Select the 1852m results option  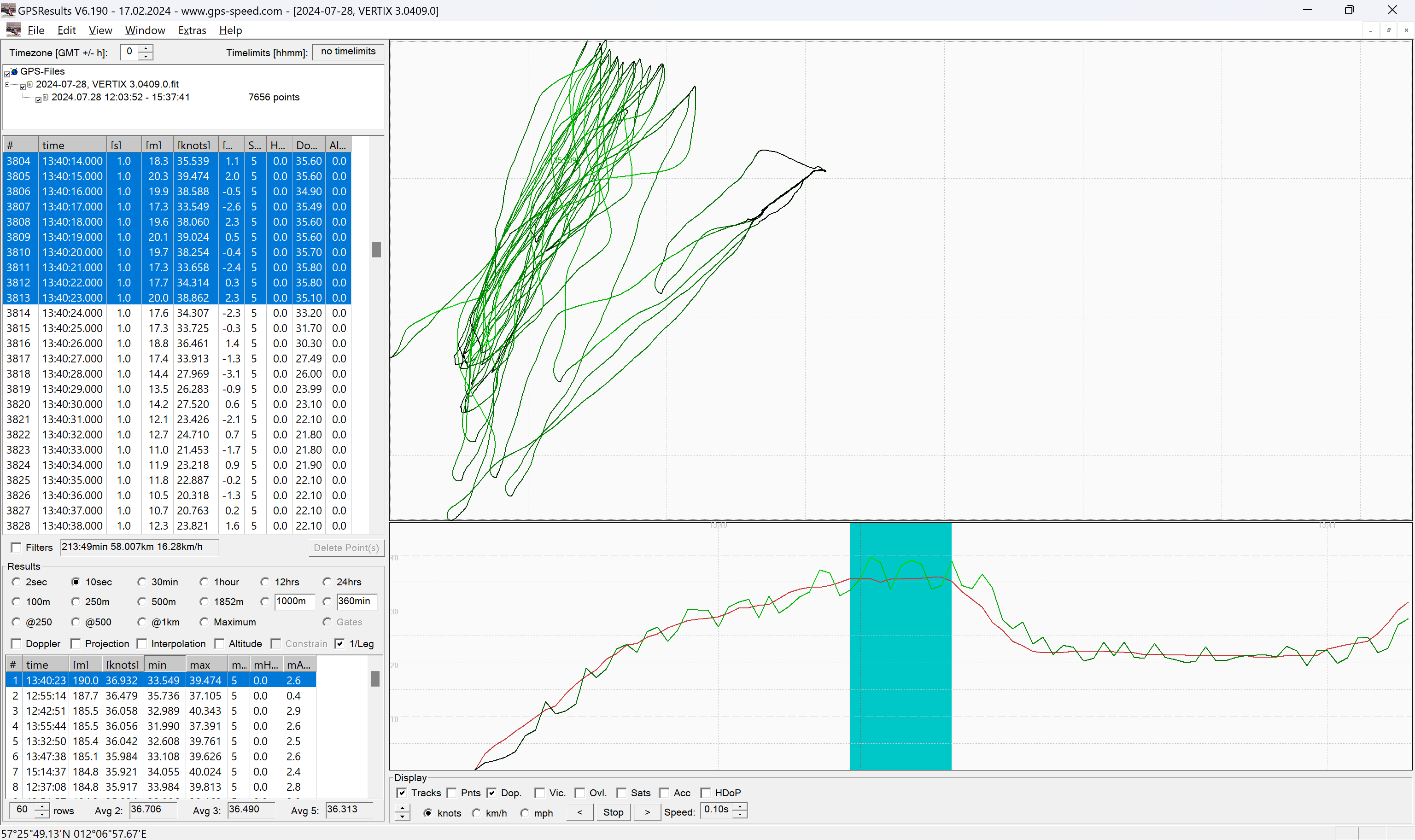pyautogui.click(x=204, y=602)
